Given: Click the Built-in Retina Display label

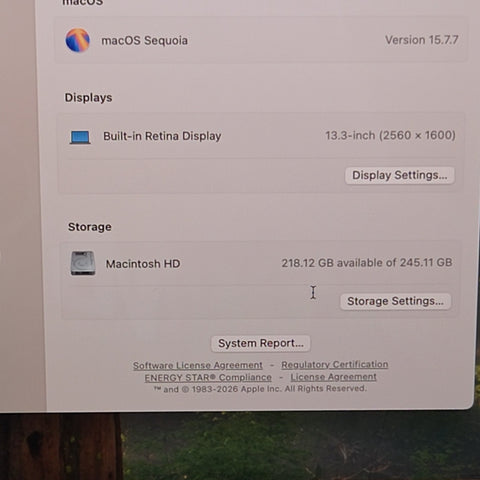Looking at the screenshot, I should tap(162, 136).
